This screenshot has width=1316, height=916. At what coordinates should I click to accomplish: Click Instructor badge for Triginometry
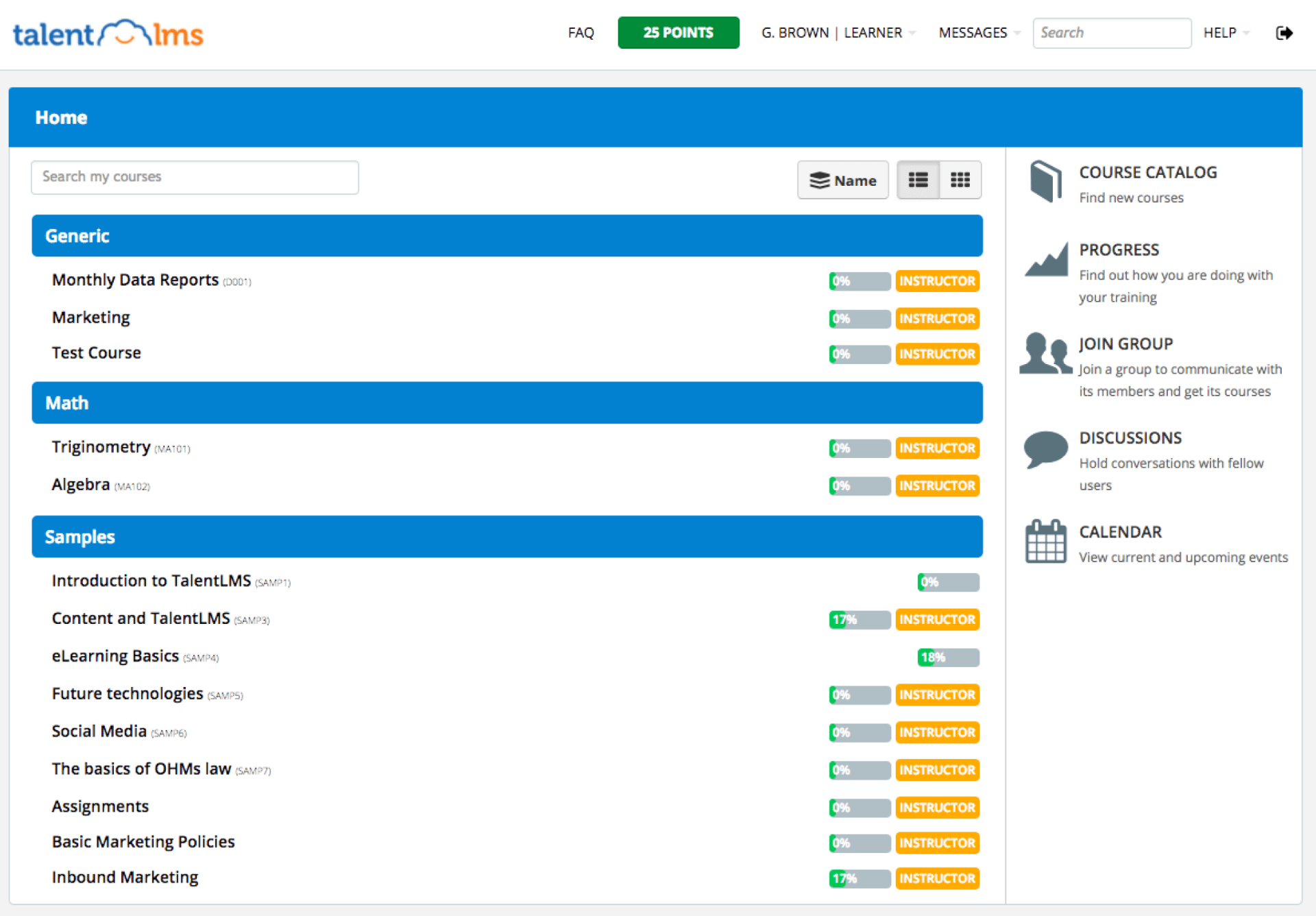point(937,448)
